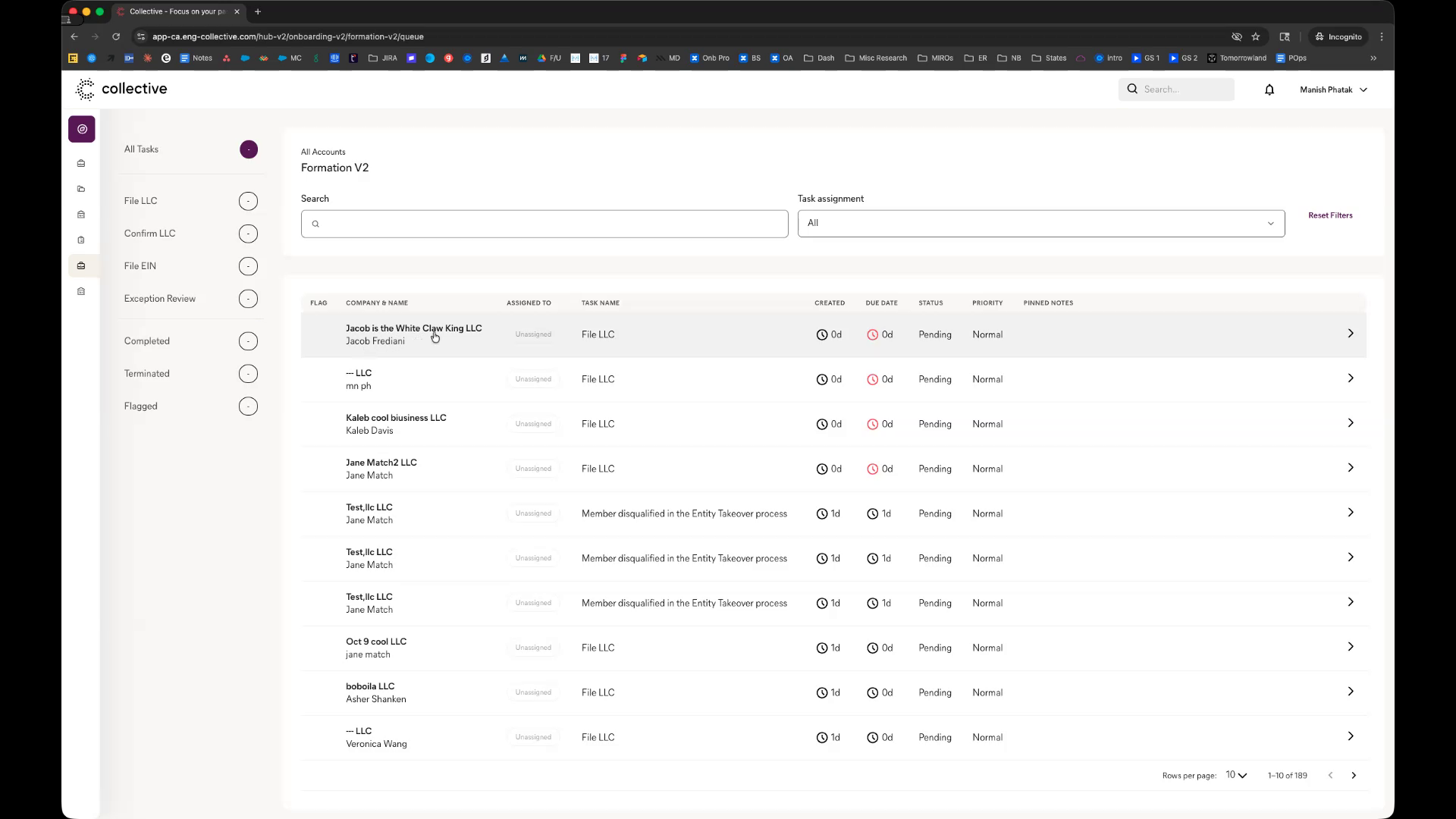Select File LLC task filter

pos(141,201)
